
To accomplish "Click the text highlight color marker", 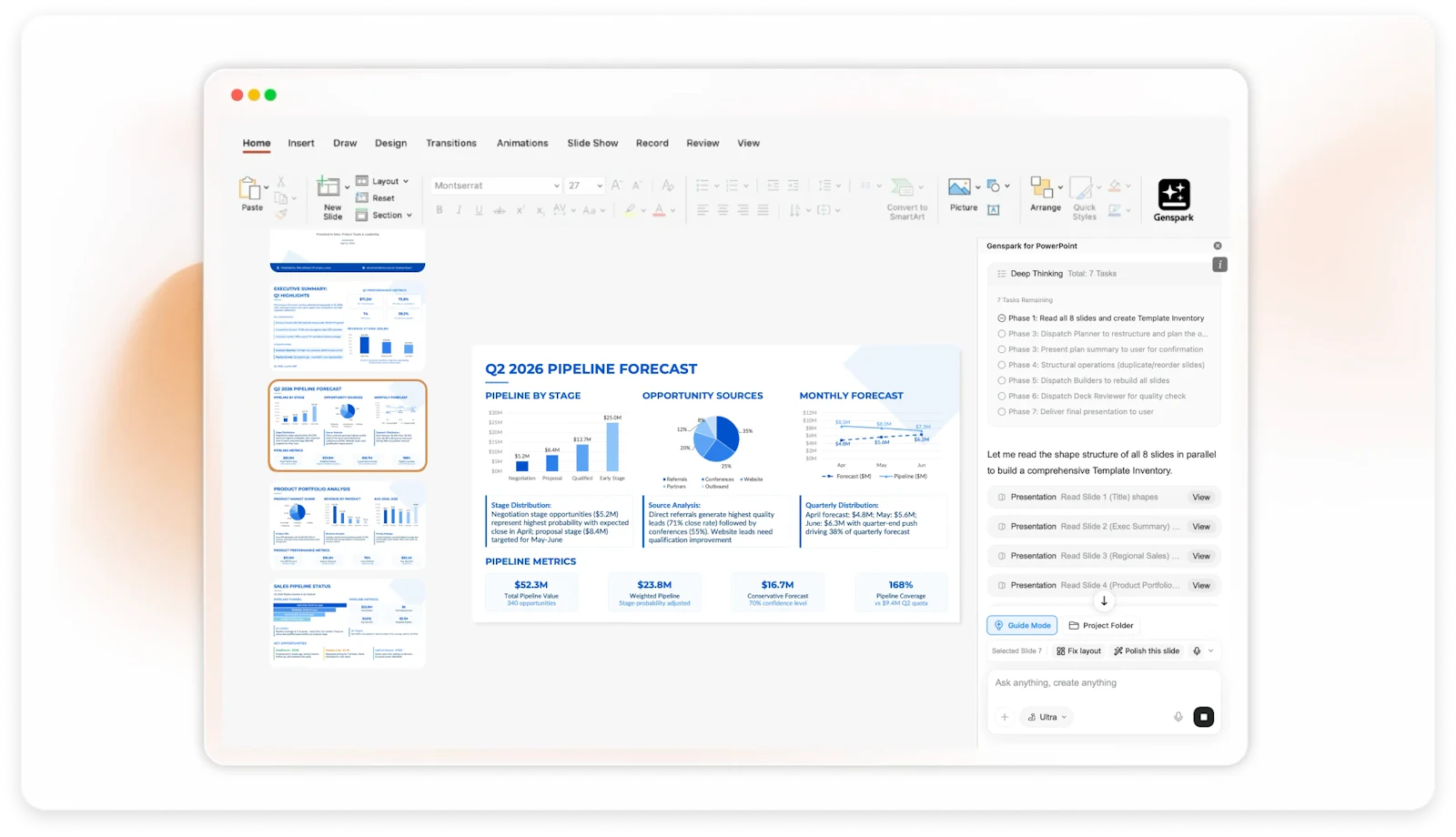I will [630, 210].
